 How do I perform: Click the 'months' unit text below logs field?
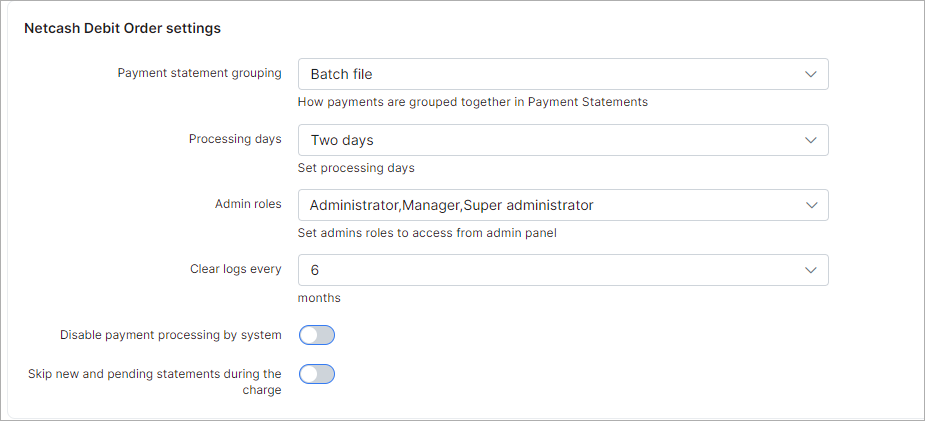319,298
